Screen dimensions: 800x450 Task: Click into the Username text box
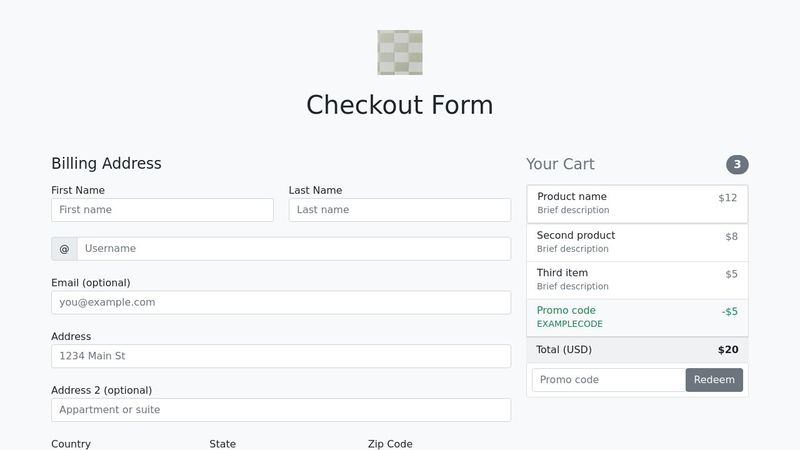point(294,249)
